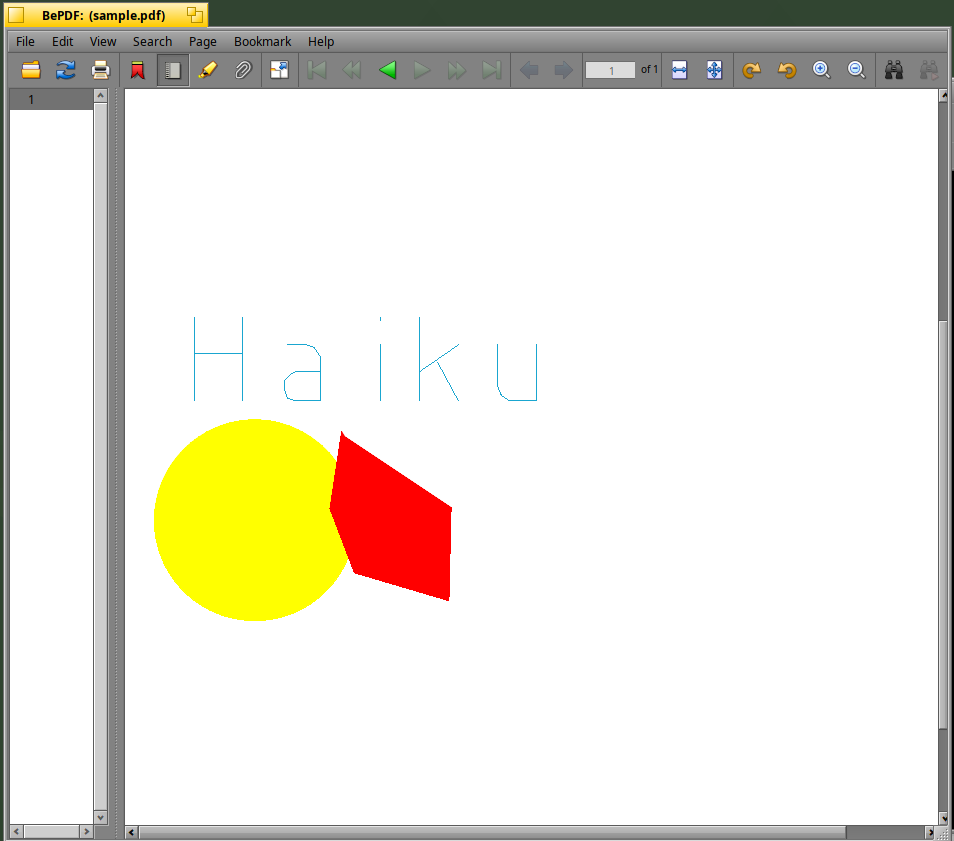Screen dimensions: 954x841
Task: Zoom in with magnifier plus icon
Action: point(821,70)
